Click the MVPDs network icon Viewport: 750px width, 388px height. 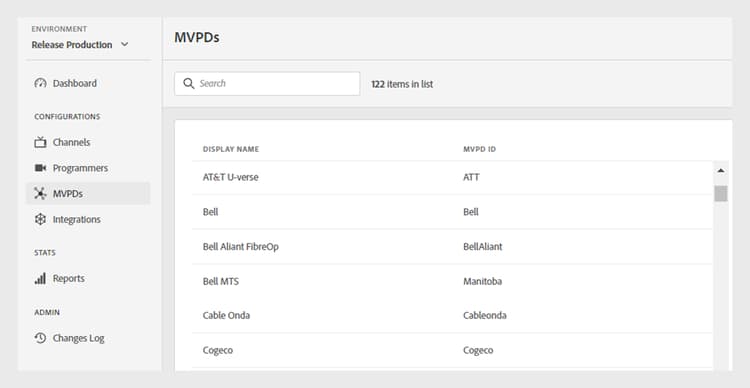point(40,194)
